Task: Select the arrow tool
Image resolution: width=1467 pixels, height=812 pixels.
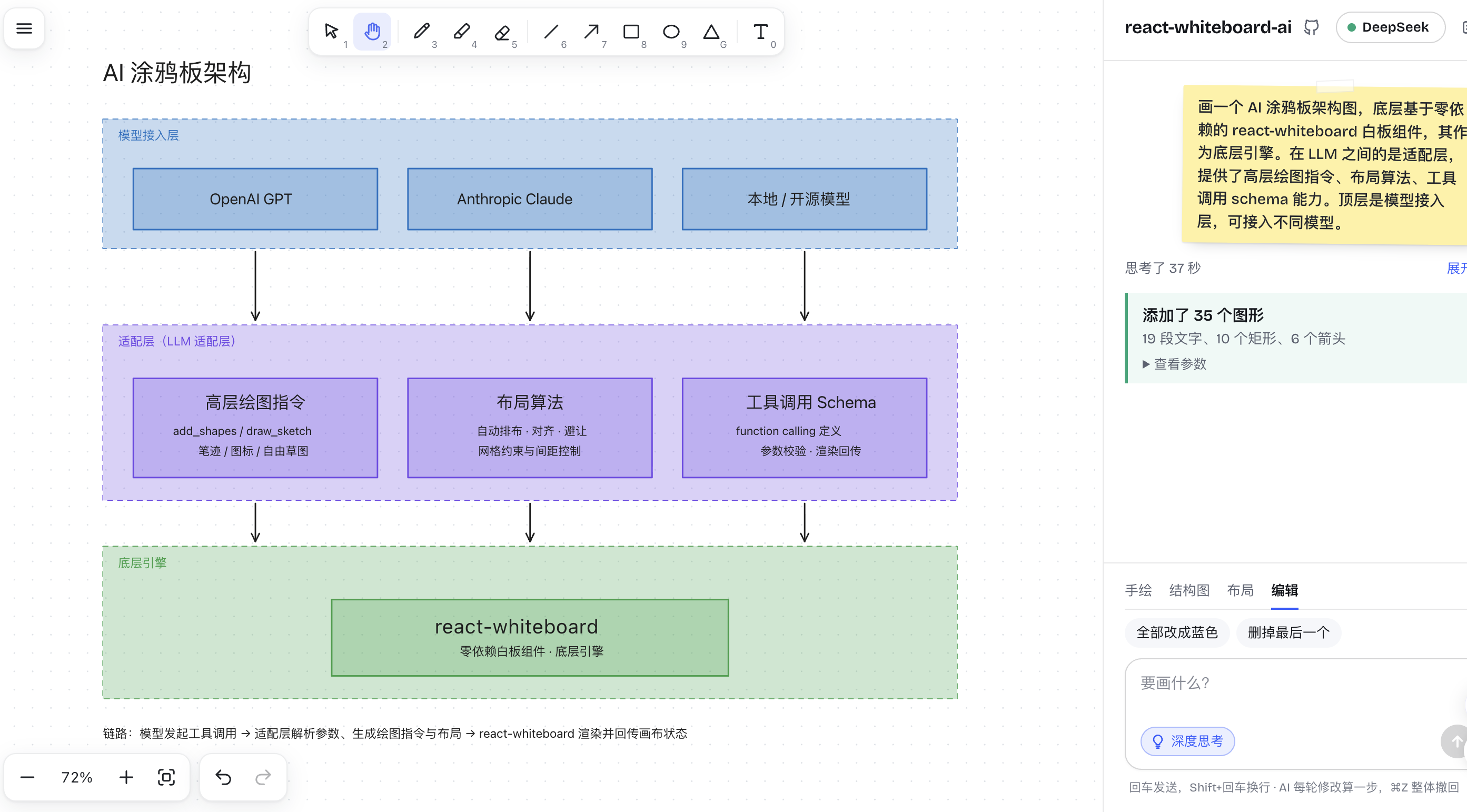Action: point(591,31)
